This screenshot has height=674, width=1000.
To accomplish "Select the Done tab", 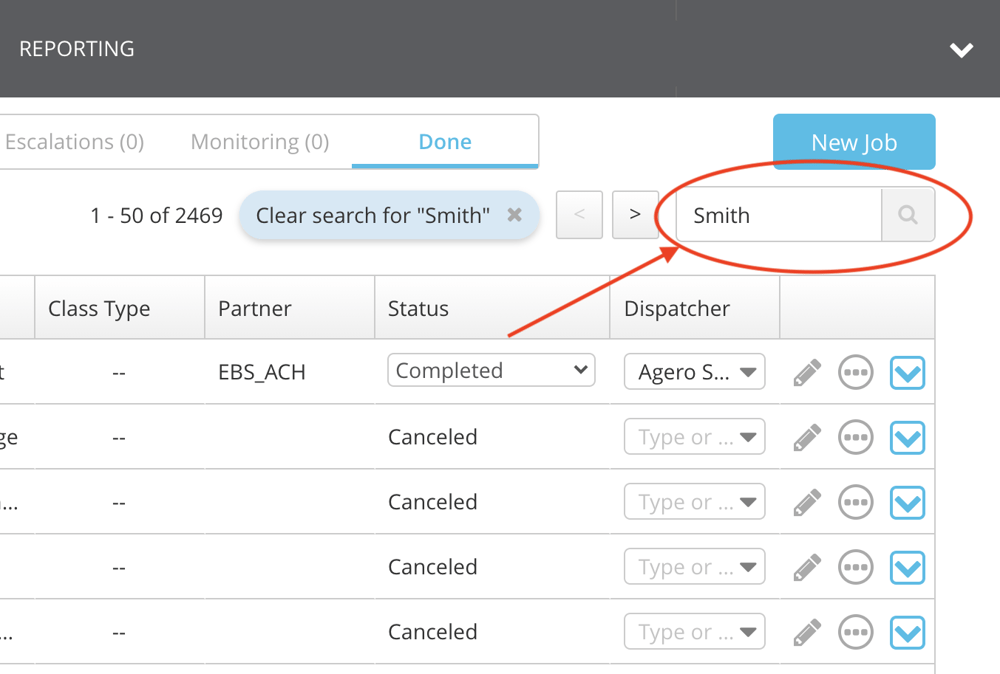I will [445, 142].
